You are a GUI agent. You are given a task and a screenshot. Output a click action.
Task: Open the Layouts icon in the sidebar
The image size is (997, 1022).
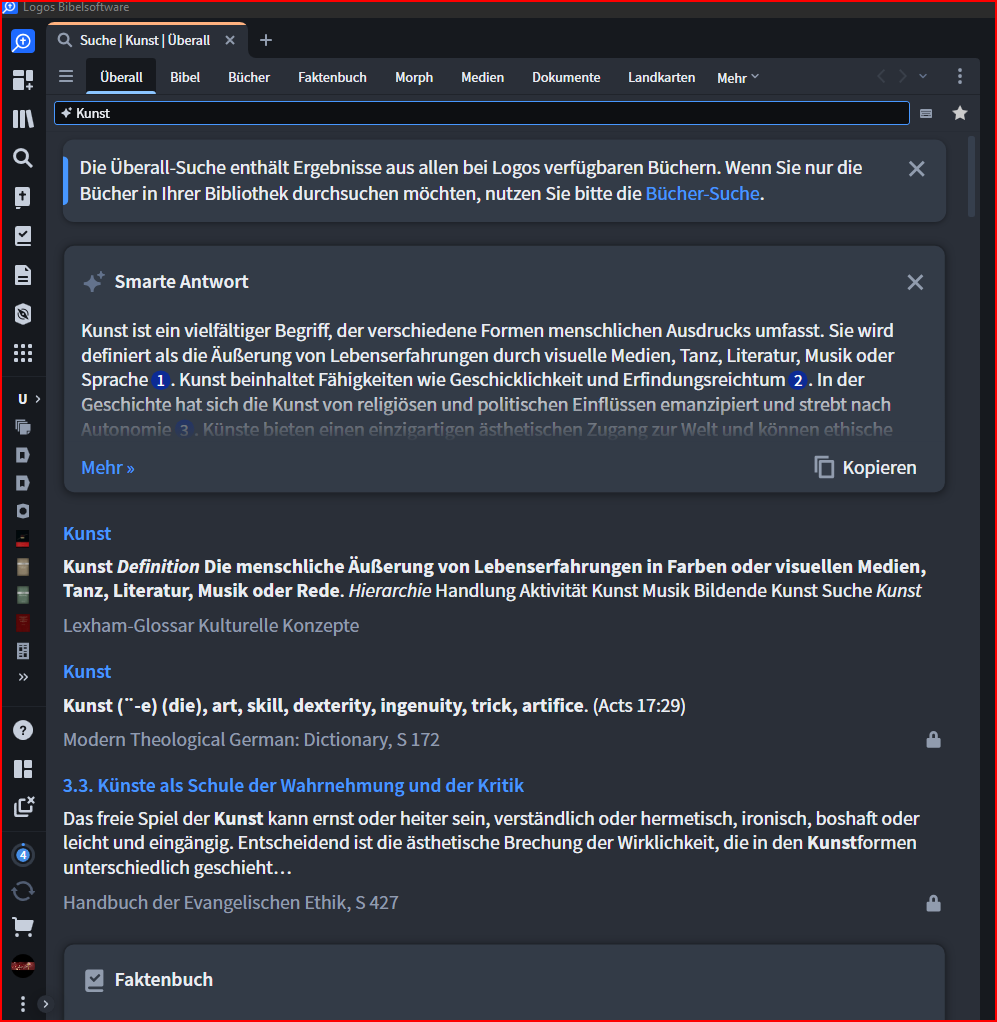click(23, 769)
